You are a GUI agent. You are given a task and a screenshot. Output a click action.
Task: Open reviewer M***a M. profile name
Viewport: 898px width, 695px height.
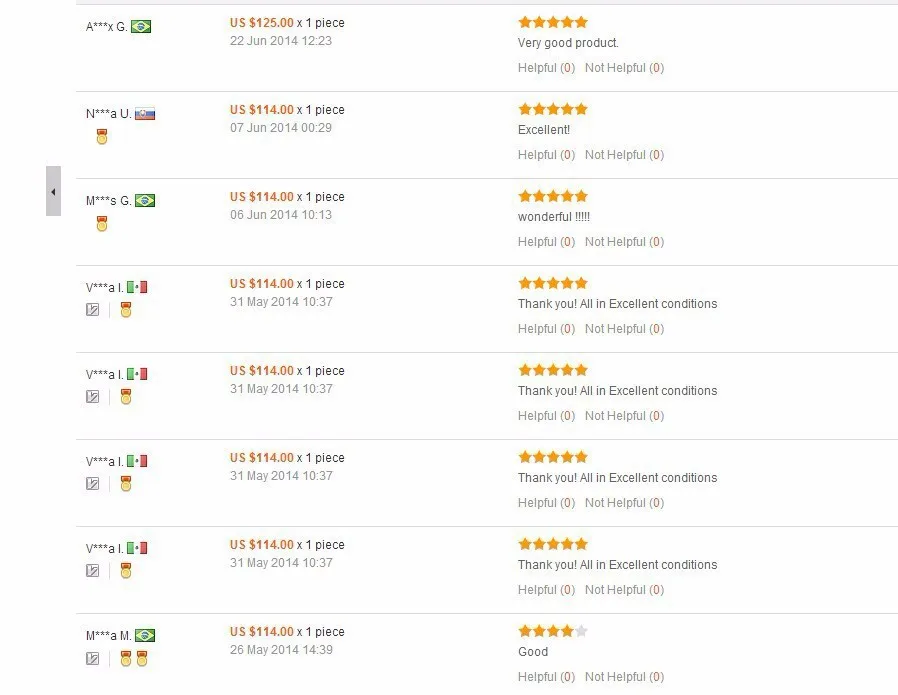(x=109, y=635)
